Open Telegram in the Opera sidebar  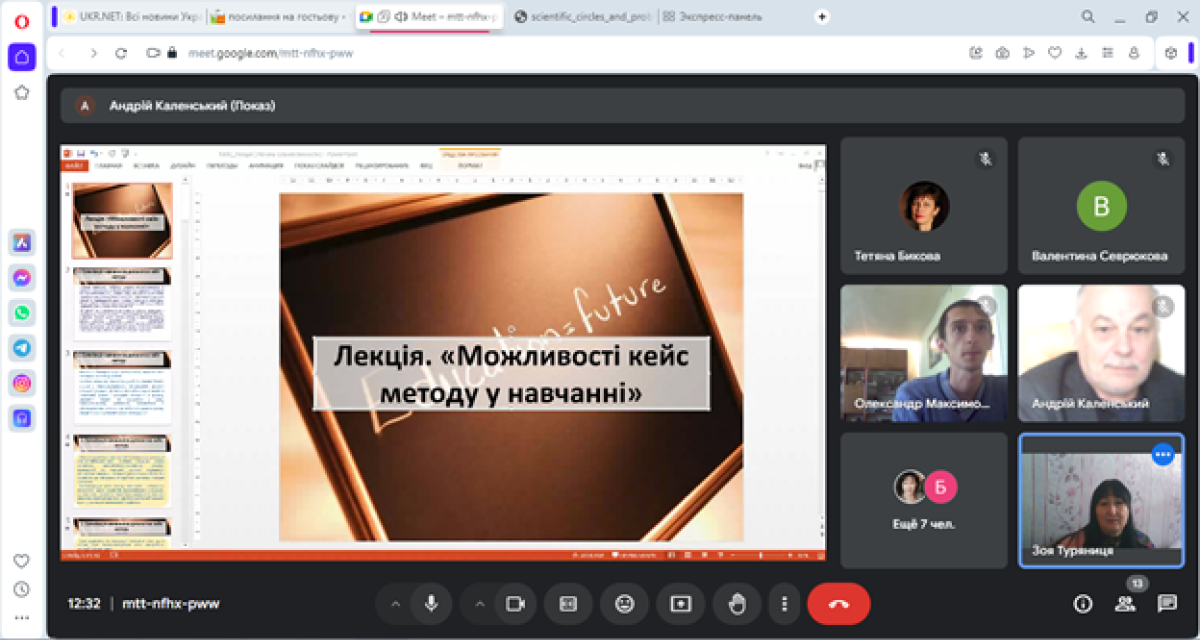point(22,348)
